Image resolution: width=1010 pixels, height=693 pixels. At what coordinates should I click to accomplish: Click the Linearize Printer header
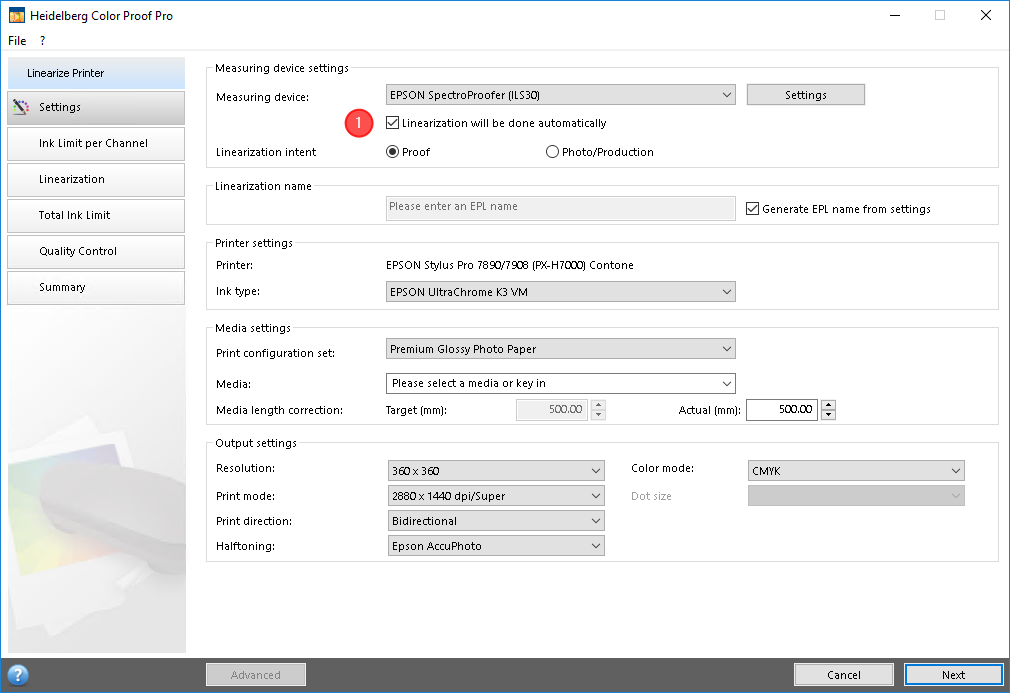pos(96,73)
